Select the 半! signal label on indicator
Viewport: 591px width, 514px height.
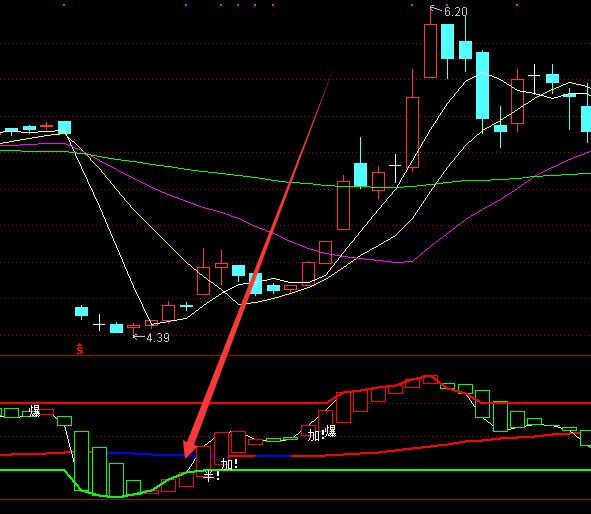coord(211,476)
